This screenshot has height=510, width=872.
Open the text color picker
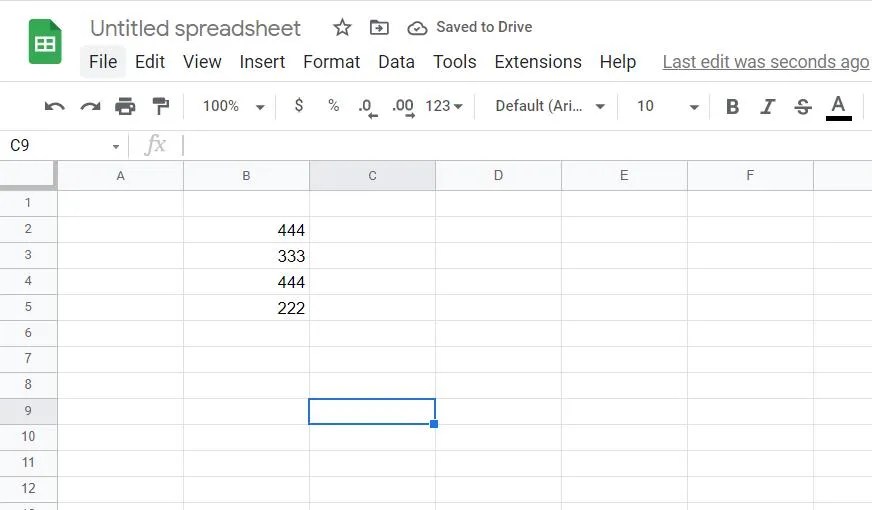(839, 107)
